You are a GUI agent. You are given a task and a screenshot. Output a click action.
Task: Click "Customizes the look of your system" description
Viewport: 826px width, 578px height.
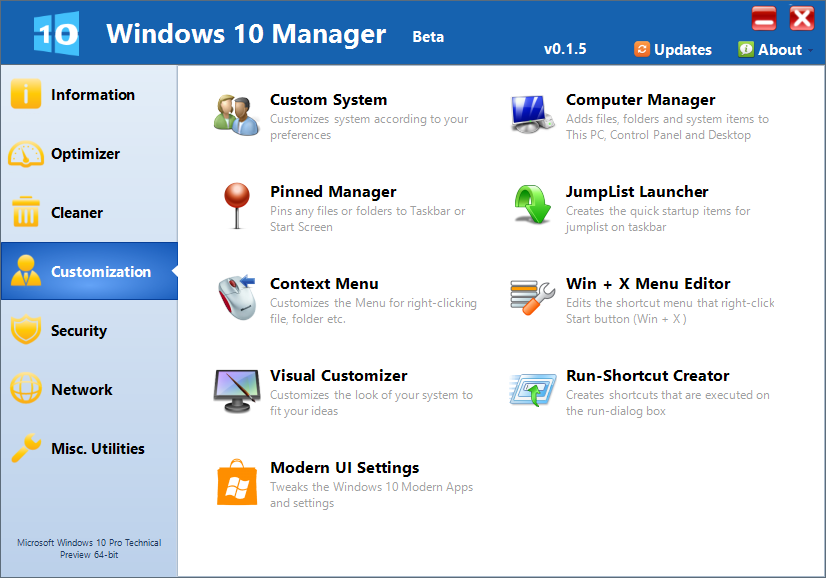pos(371,403)
